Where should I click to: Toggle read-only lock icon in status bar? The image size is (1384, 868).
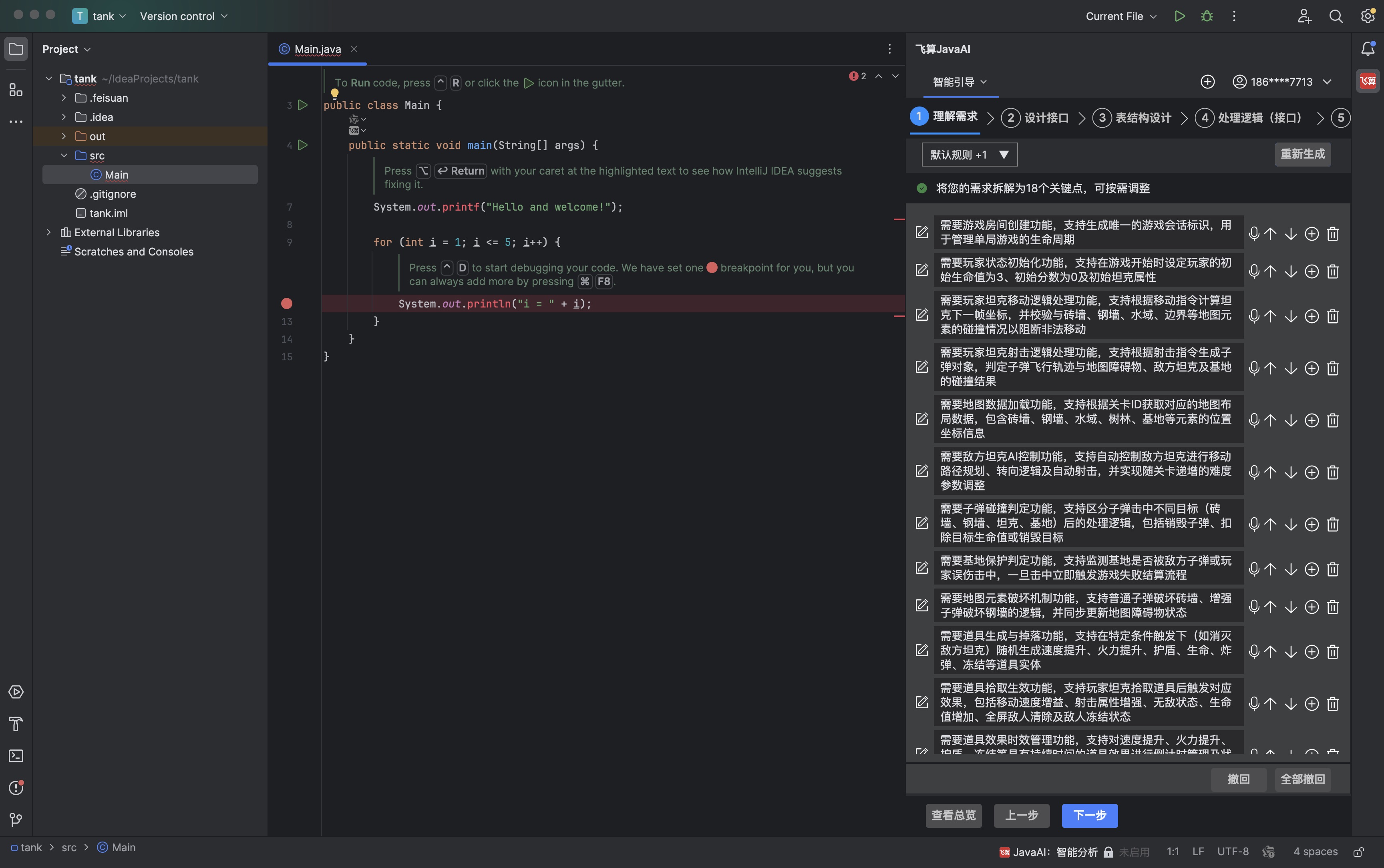click(x=1358, y=852)
